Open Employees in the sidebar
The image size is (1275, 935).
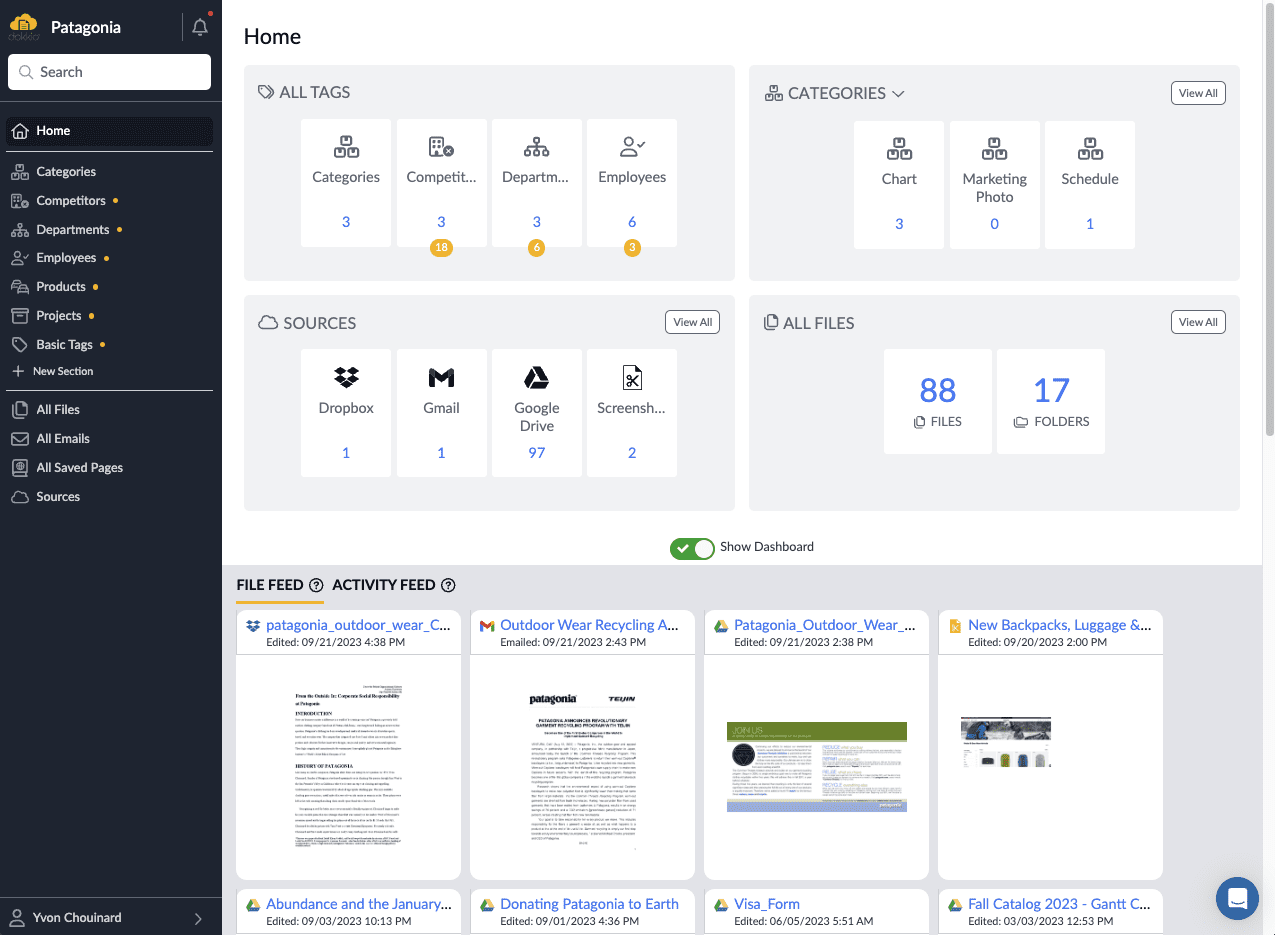66,258
